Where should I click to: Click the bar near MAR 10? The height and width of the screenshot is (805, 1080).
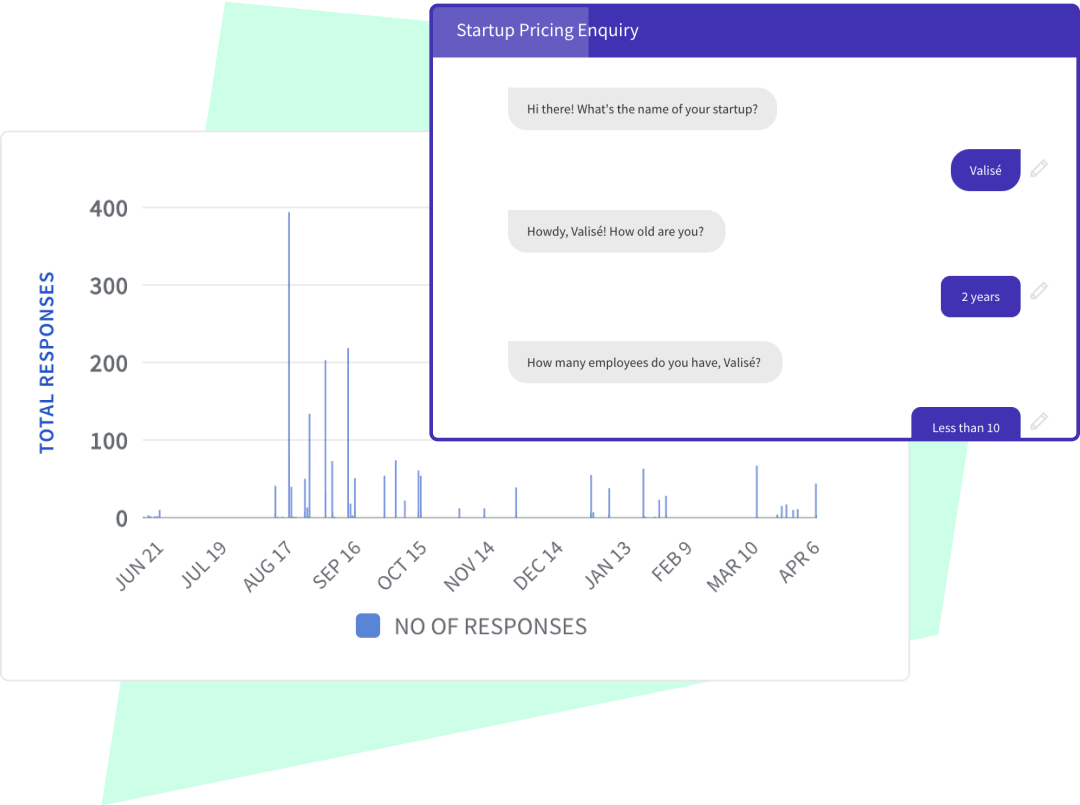coord(755,490)
